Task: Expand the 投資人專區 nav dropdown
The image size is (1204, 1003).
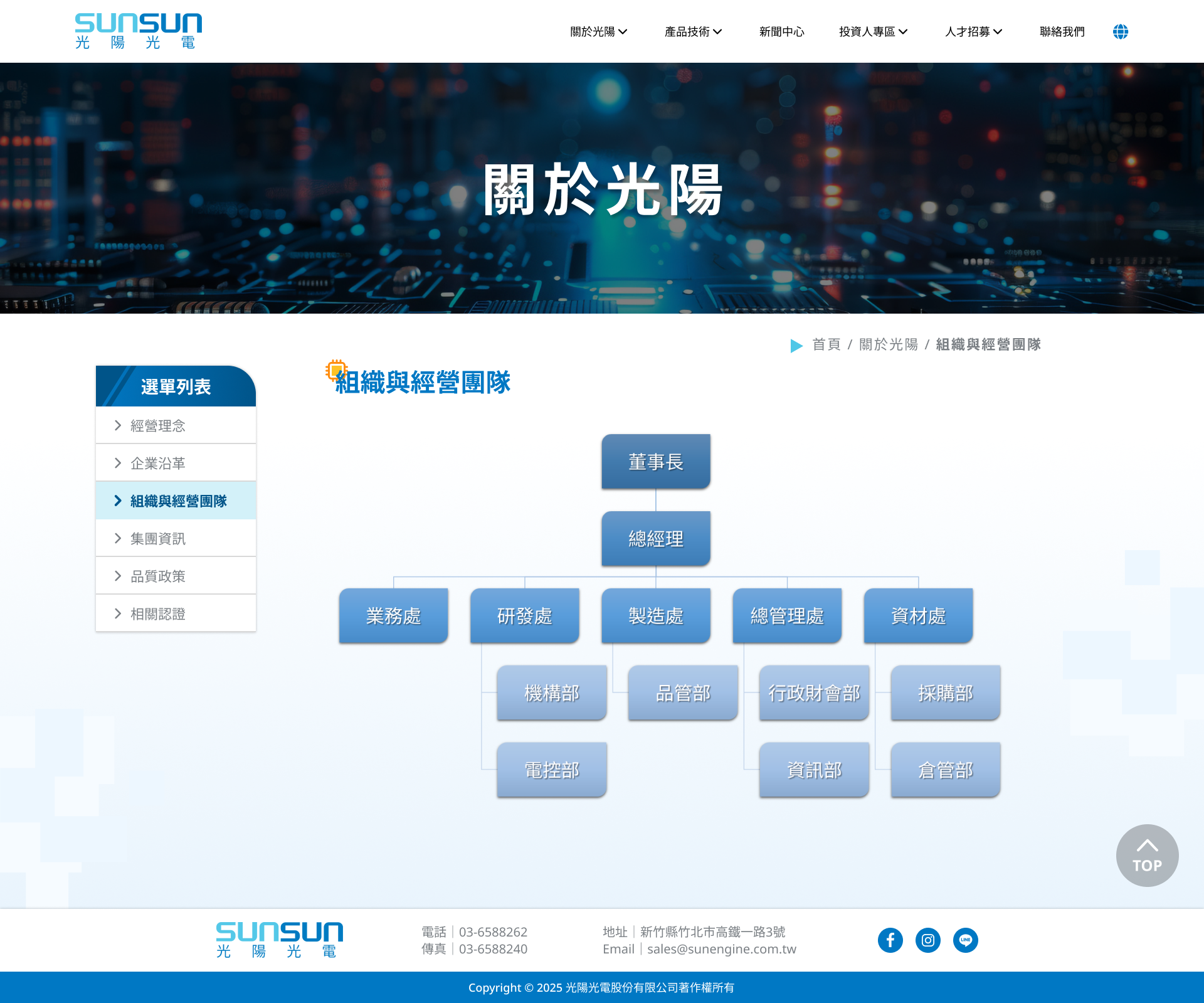Action: point(873,31)
